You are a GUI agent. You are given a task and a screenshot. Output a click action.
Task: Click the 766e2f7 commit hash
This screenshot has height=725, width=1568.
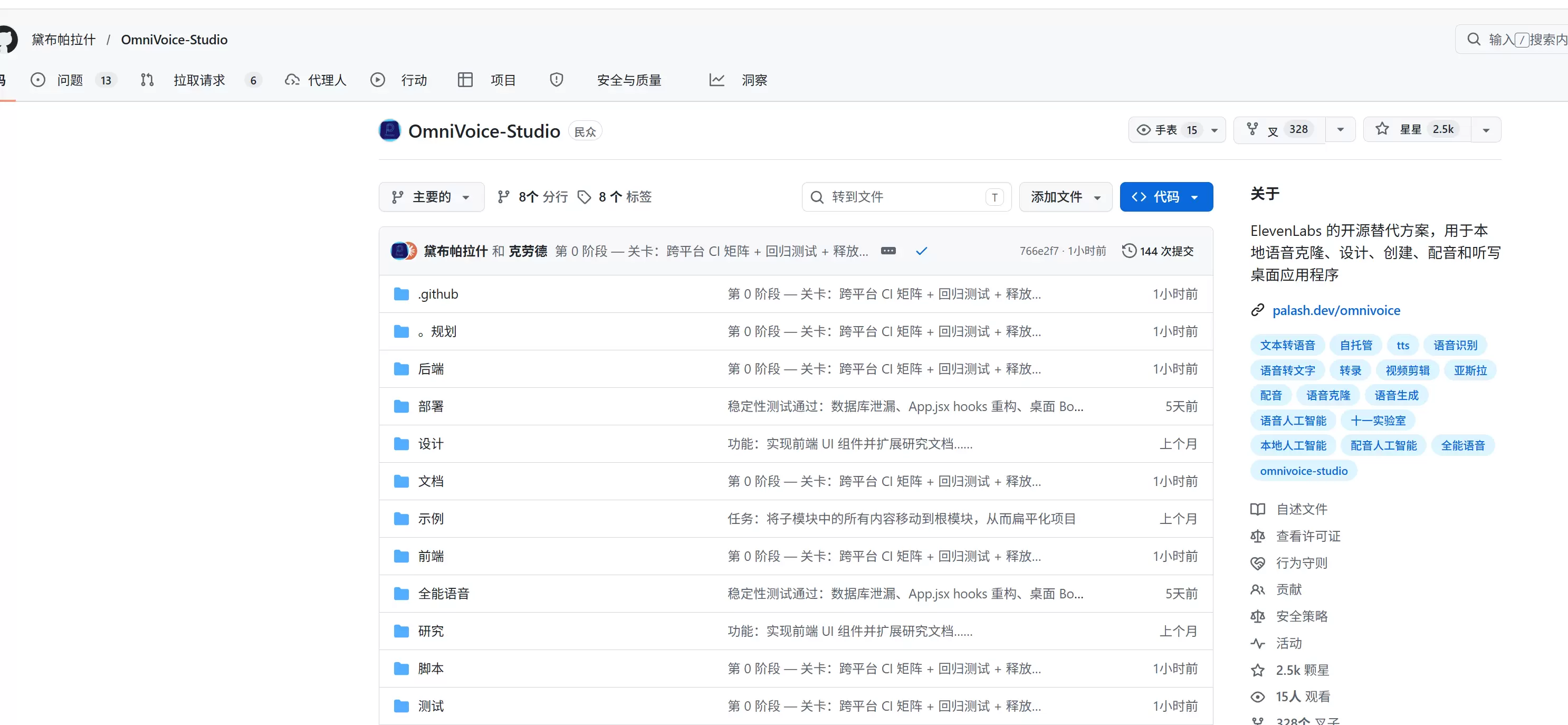pos(1038,251)
